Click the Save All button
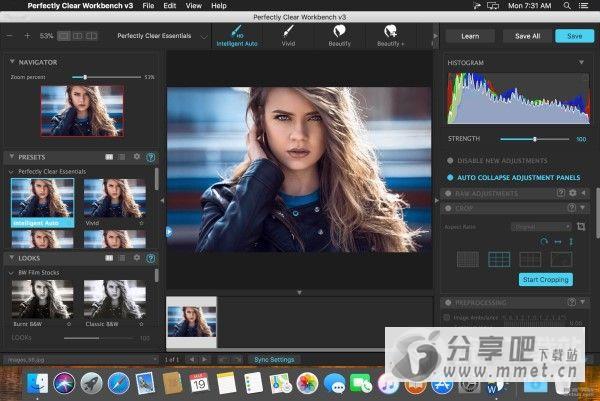The height and width of the screenshot is (401, 600). point(527,36)
